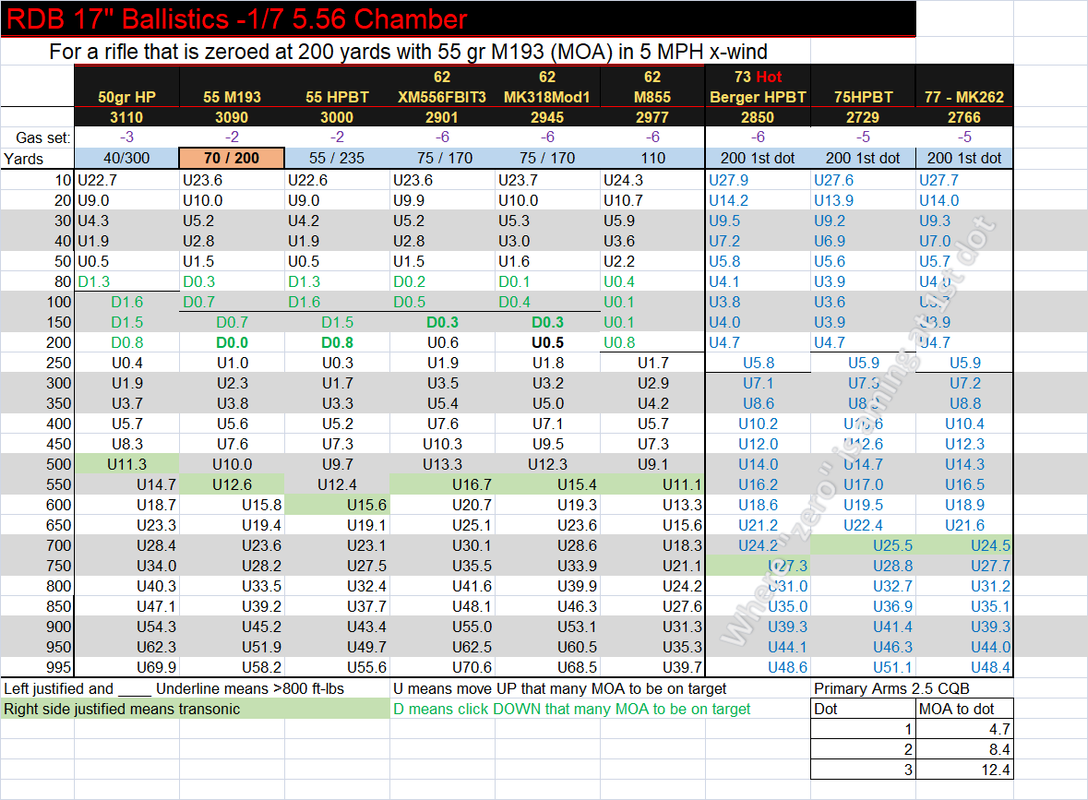1088x800 pixels.
Task: Select the '75HPBT' column header
Action: click(863, 97)
